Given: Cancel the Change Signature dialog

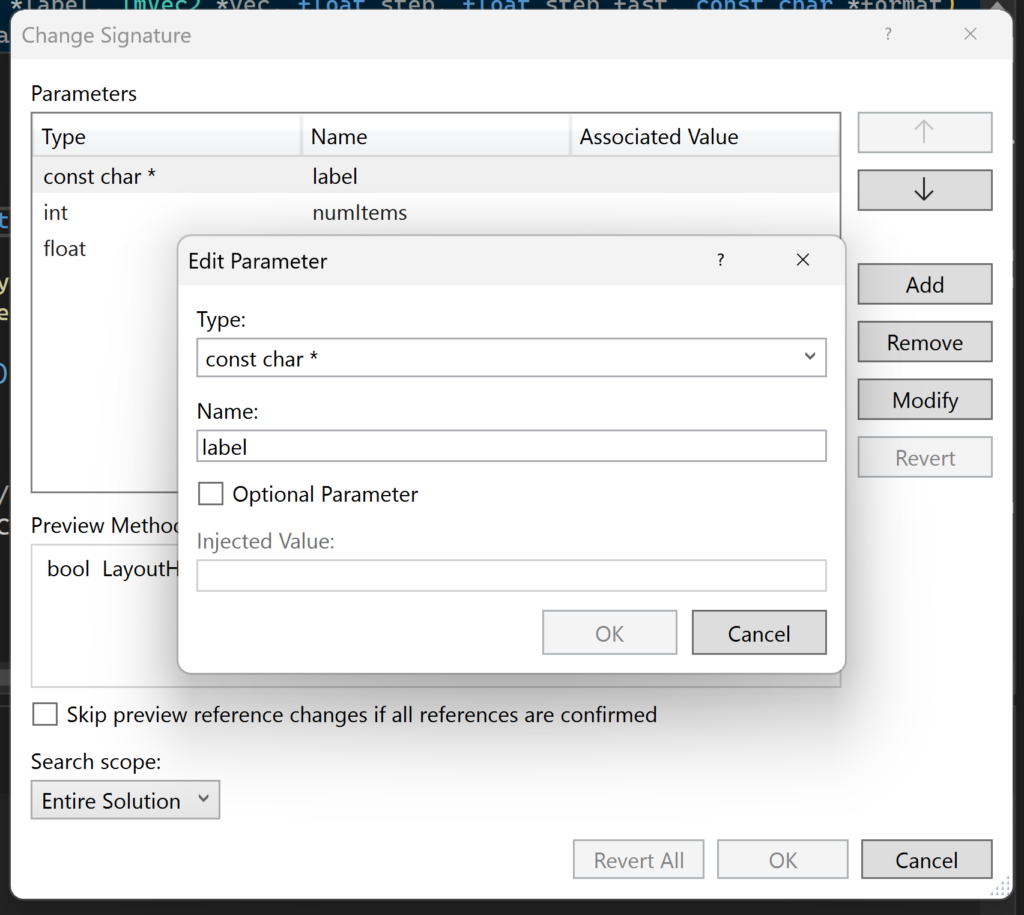Looking at the screenshot, I should (x=926, y=859).
